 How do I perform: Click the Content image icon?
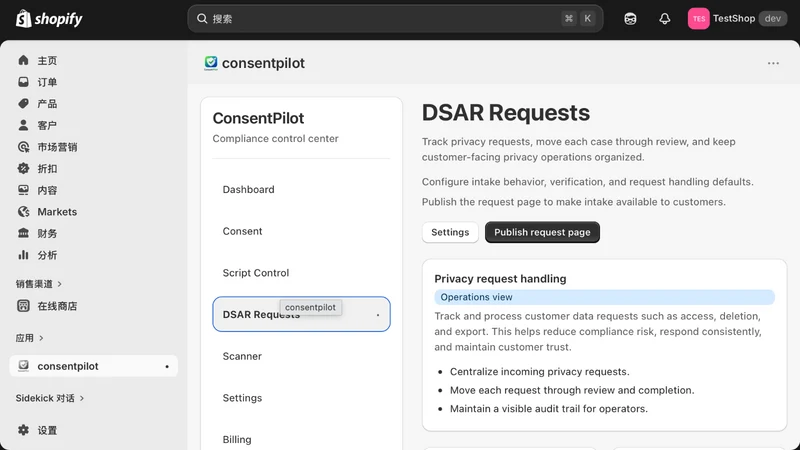pos(23,190)
